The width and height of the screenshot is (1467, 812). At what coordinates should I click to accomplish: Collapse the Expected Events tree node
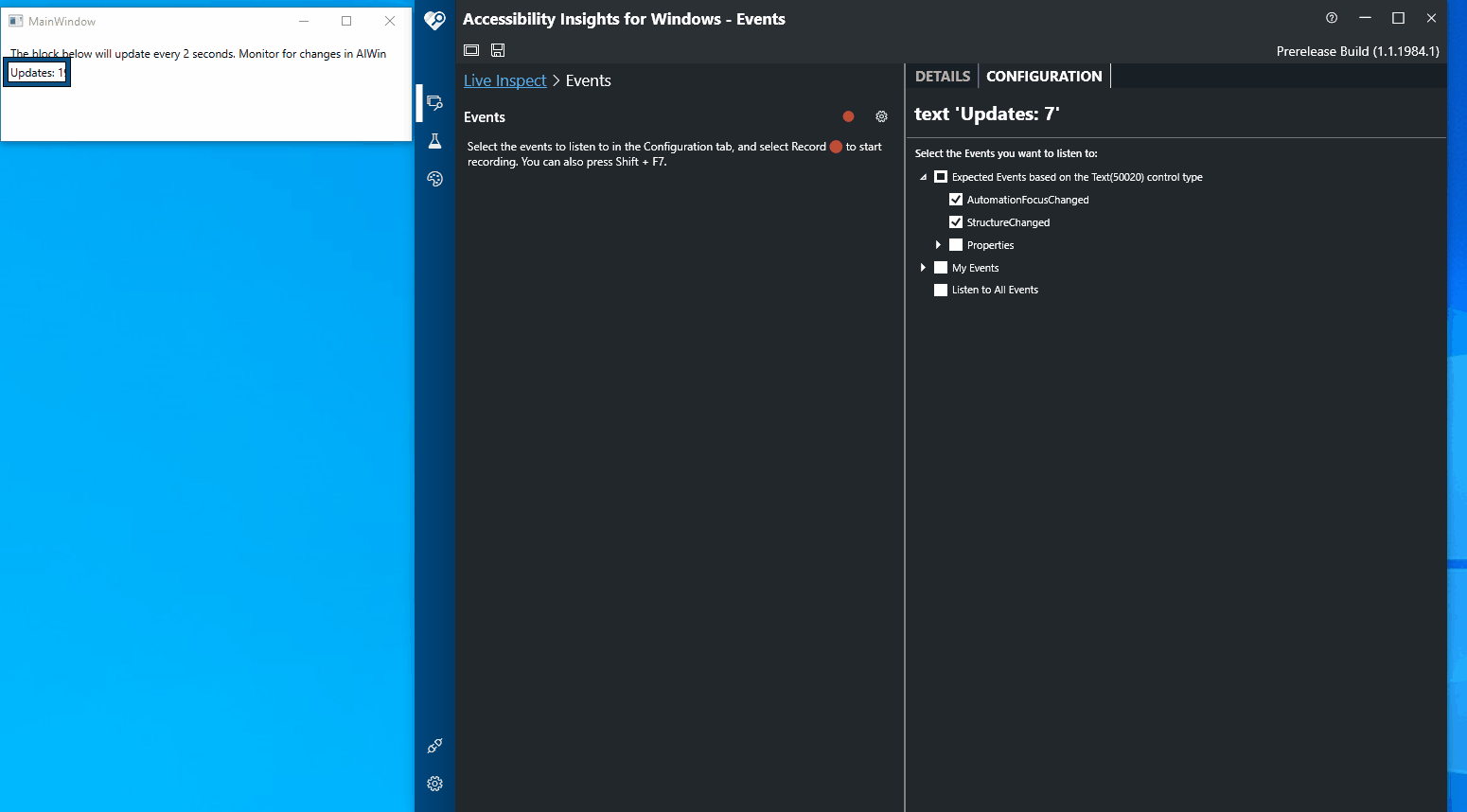coord(923,176)
